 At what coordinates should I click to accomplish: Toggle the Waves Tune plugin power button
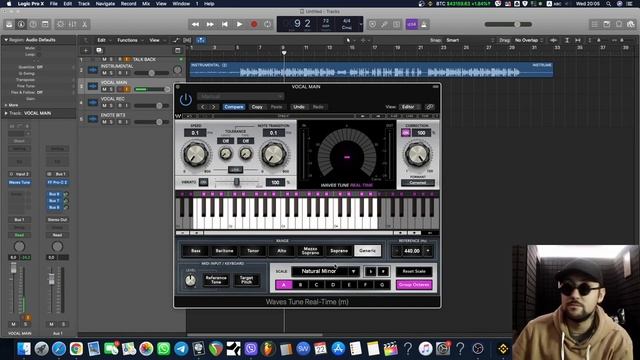(x=186, y=100)
